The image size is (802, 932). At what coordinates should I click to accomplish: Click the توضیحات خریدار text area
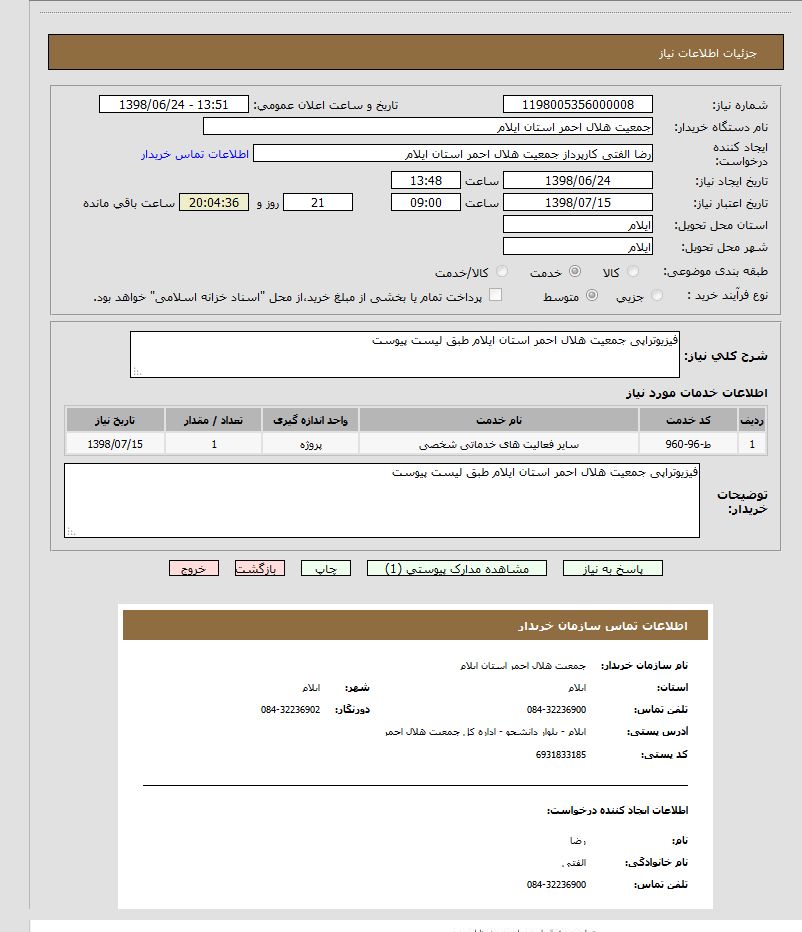[382, 500]
